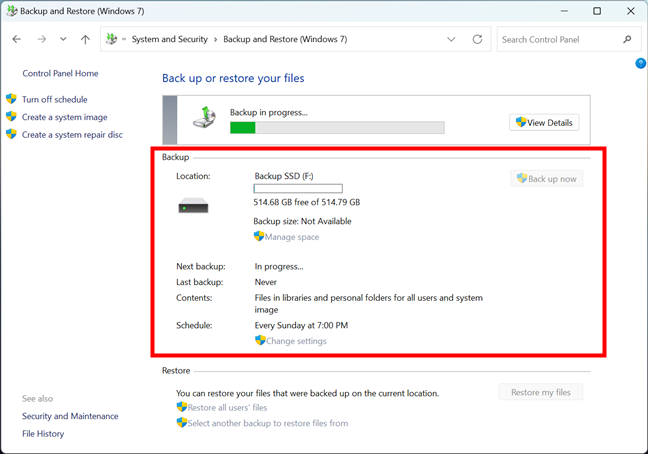Open Create a system repair disc
648x454 pixels.
[72, 135]
